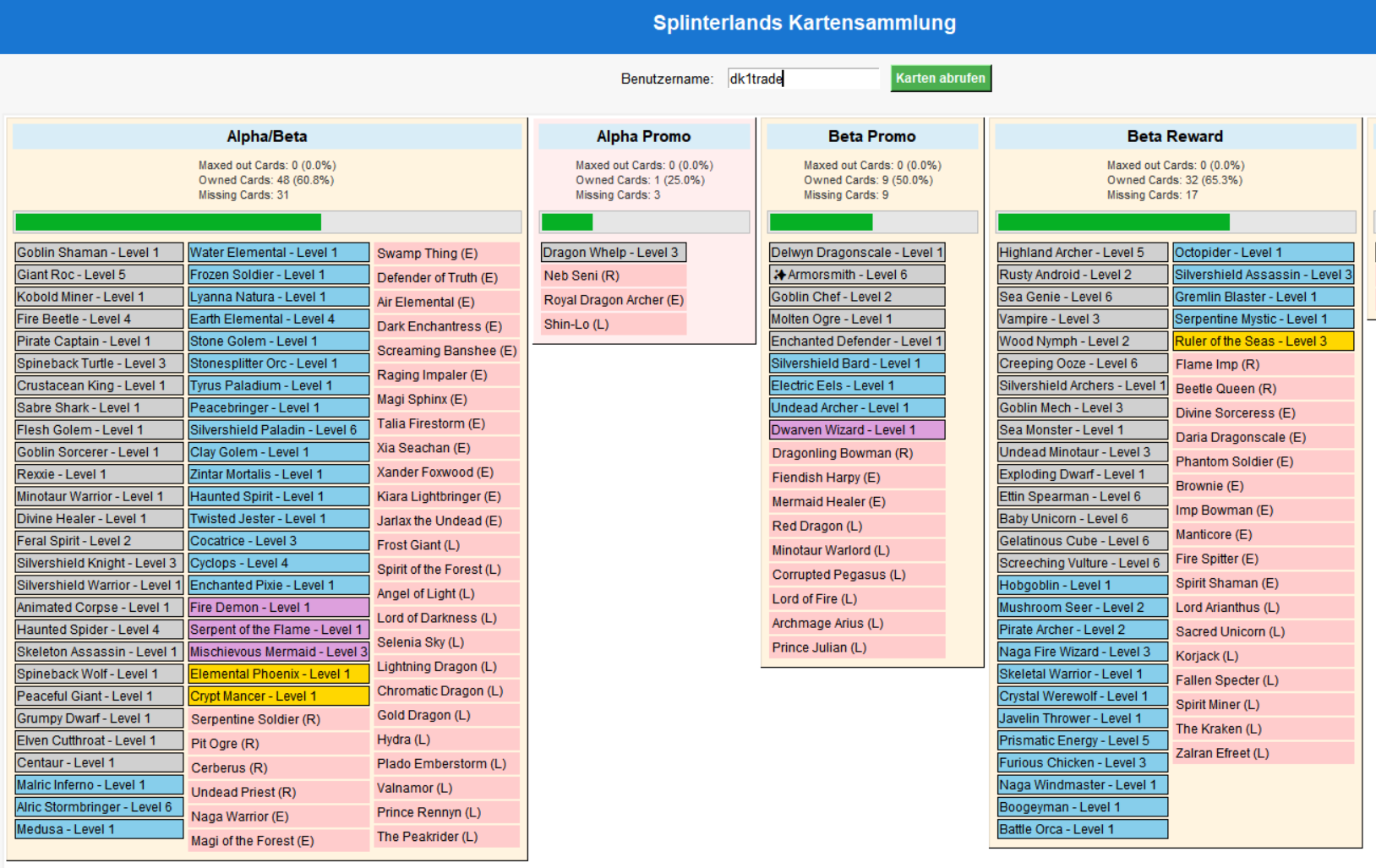Click the Karten abrufen button
This screenshot has height=868, width=1376.
941,79
